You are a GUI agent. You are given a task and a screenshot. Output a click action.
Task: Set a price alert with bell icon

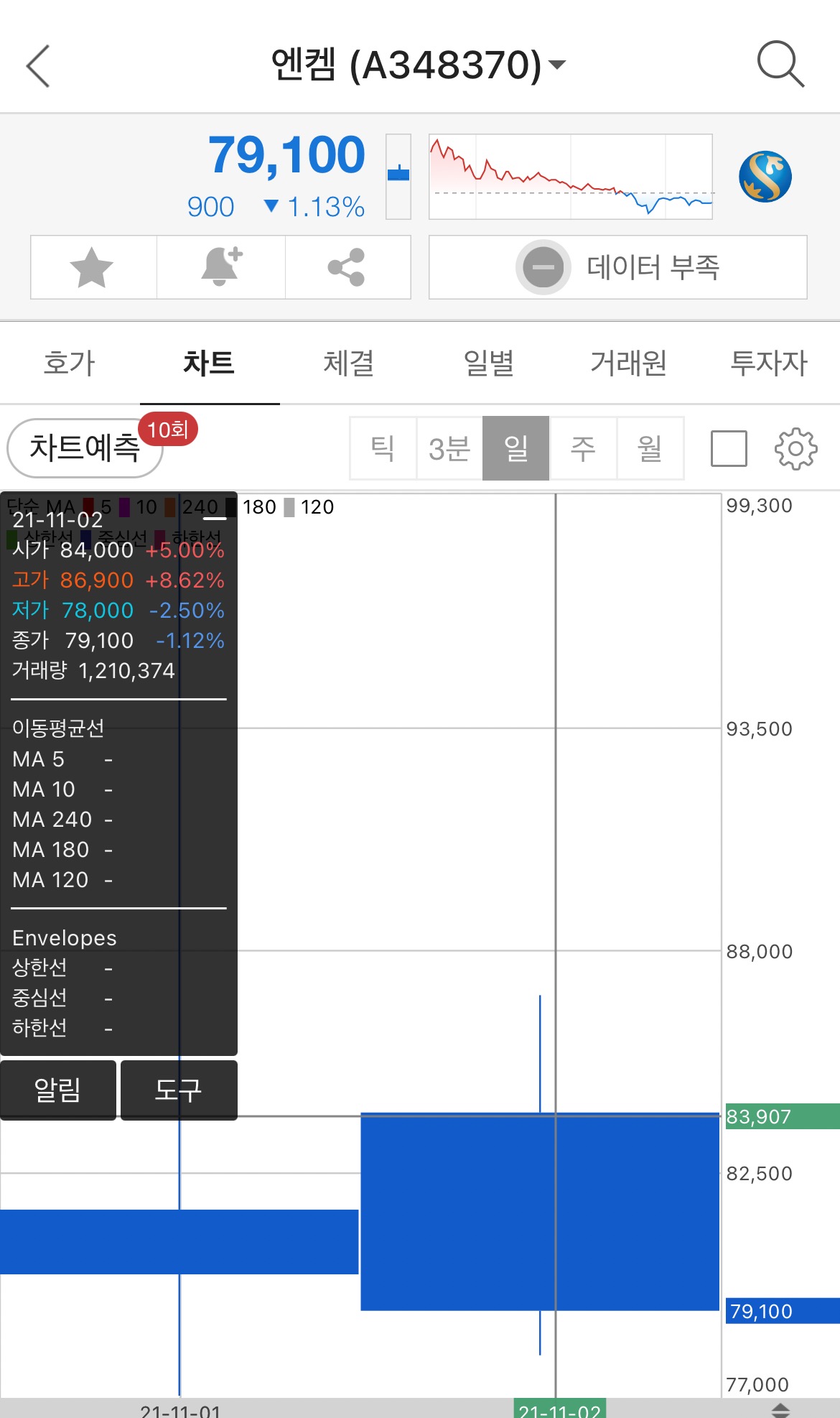coord(221,267)
